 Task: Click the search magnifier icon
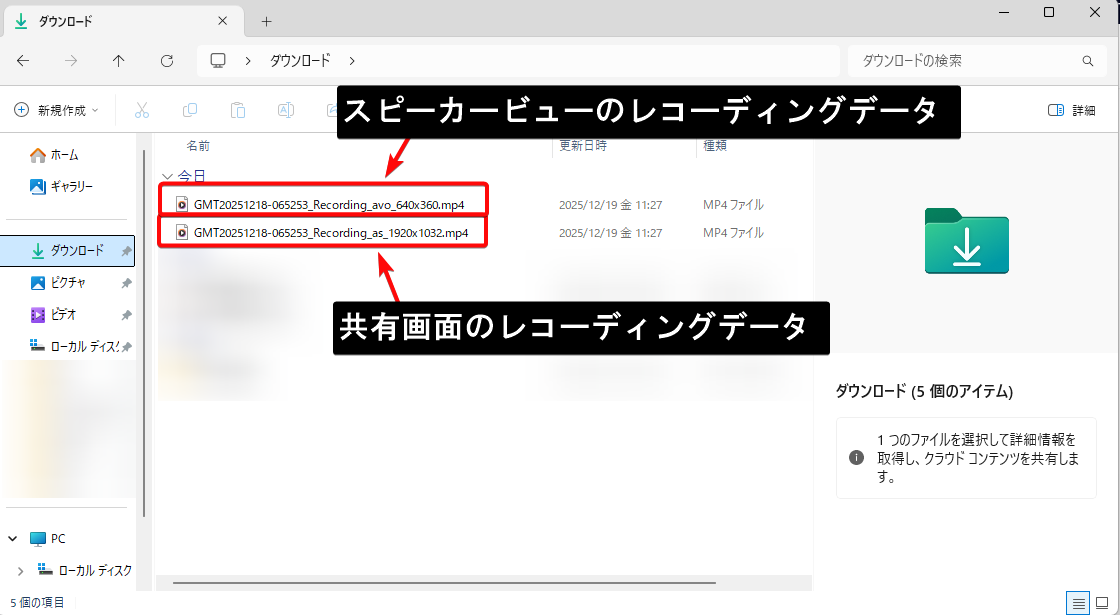click(x=1088, y=61)
